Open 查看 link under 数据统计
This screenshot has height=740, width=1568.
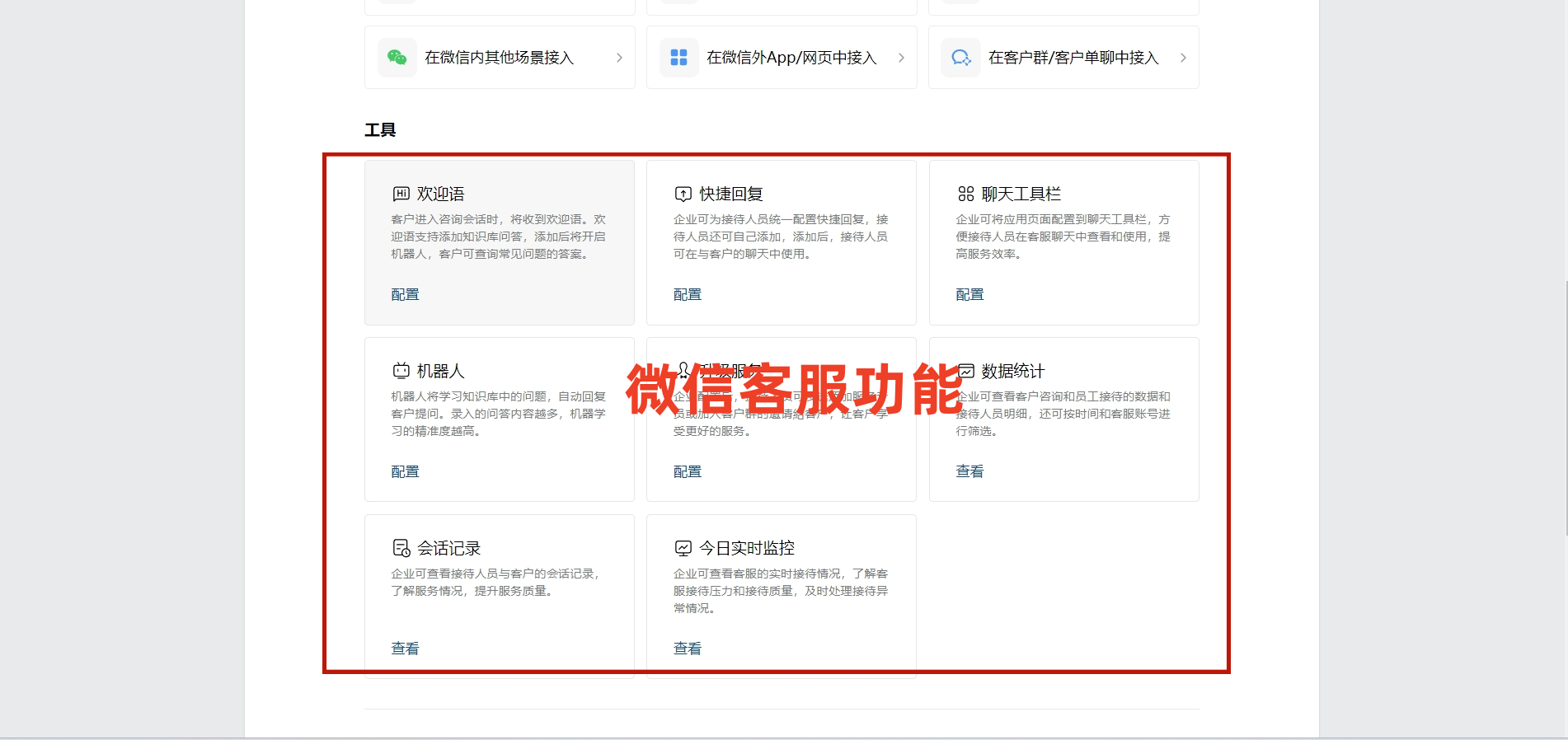pos(969,471)
